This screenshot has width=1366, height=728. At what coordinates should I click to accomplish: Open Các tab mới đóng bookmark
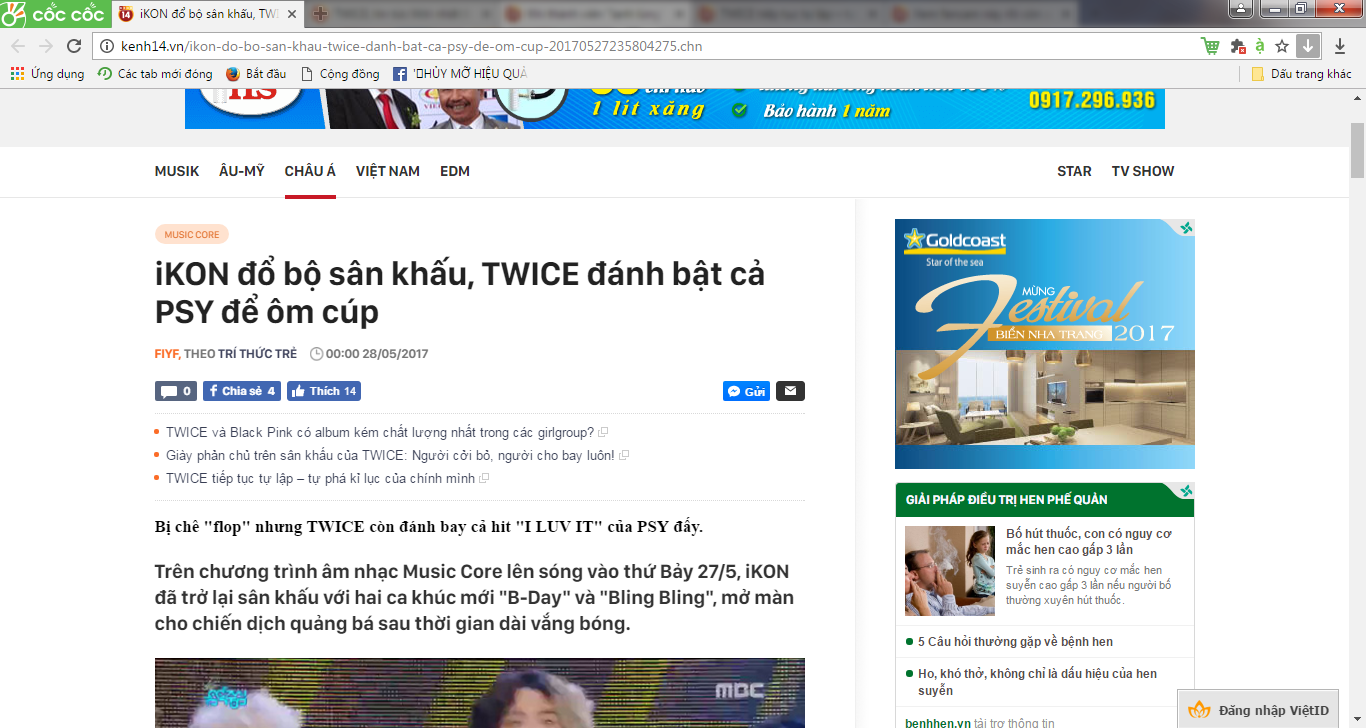[155, 74]
